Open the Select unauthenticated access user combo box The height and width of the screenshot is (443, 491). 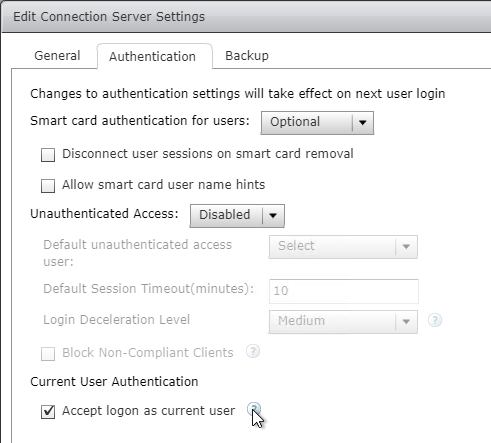click(343, 247)
